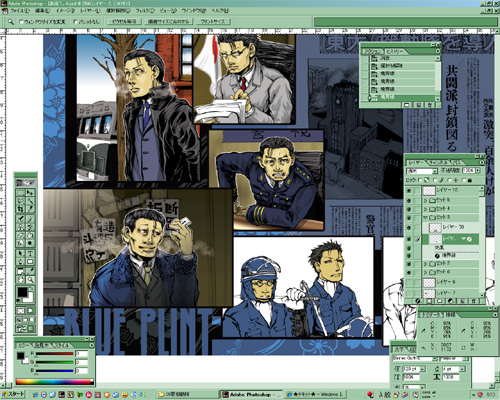Select the History Brush tool
The height and width of the screenshot is (400, 500).
click(x=30, y=227)
